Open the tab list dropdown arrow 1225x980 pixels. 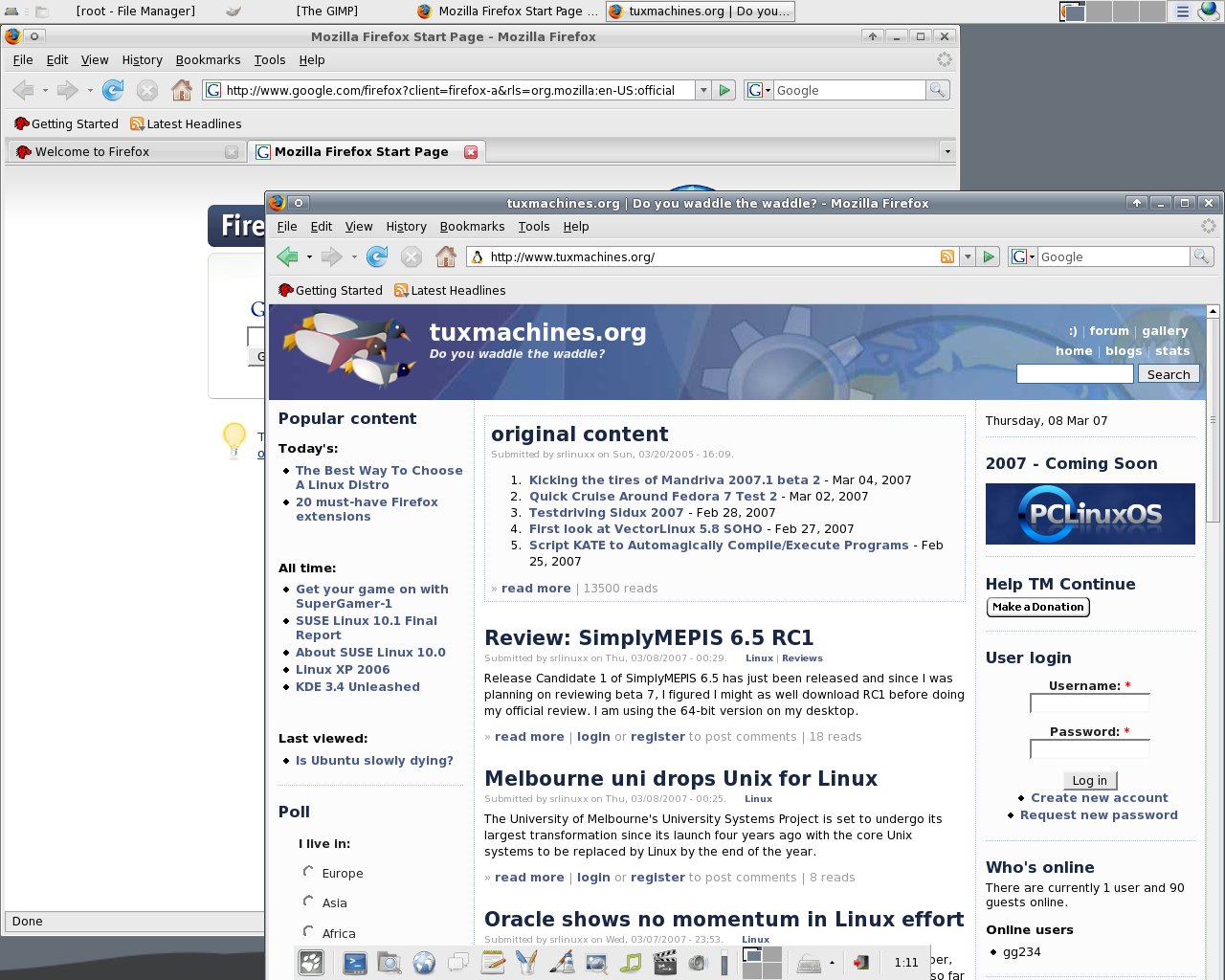tap(947, 151)
